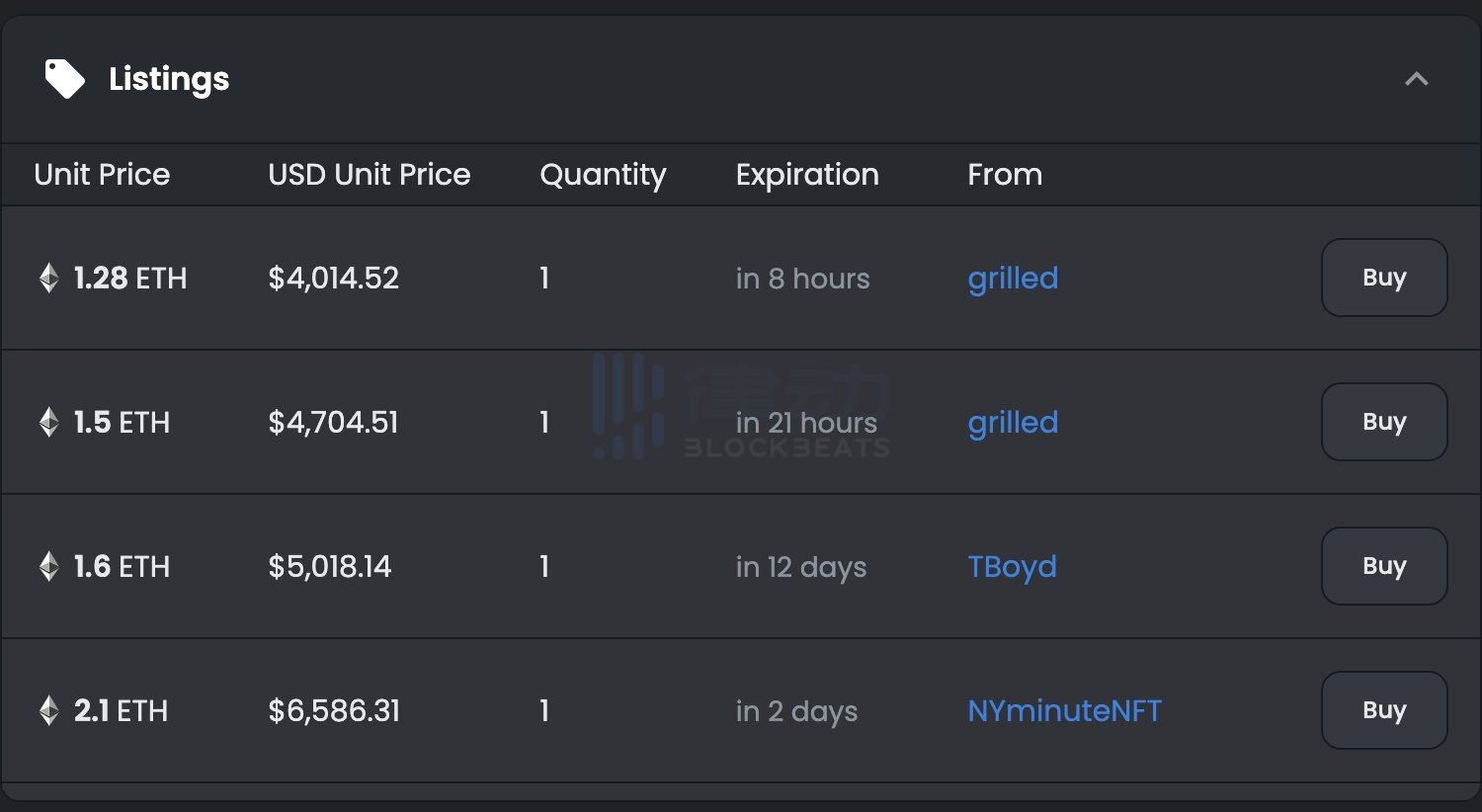The height and width of the screenshot is (812, 1482).
Task: Open the NYminuteNFT seller link
Action: point(1063,711)
